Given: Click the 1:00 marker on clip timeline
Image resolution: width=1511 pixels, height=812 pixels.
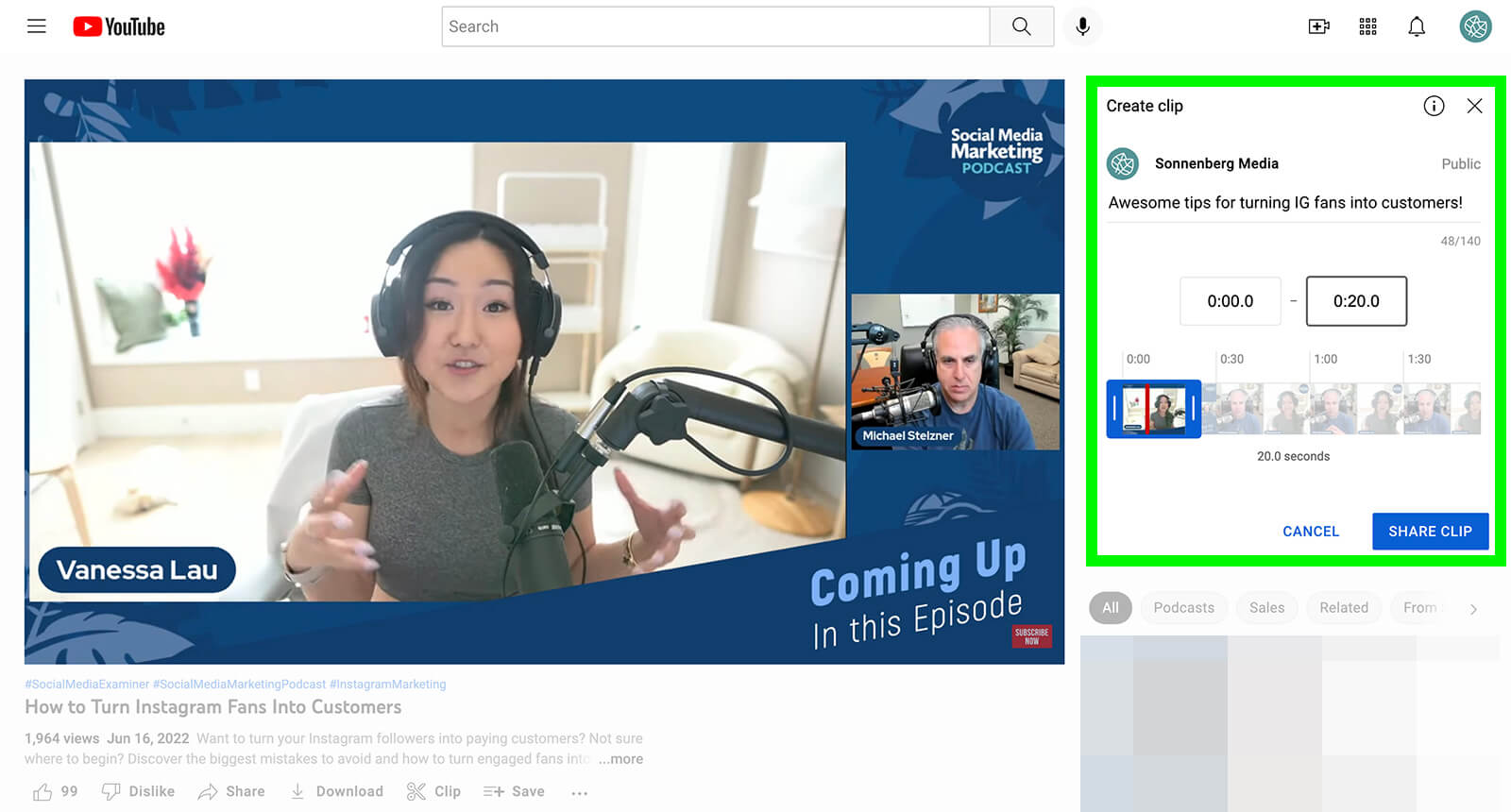Looking at the screenshot, I should (x=1325, y=359).
